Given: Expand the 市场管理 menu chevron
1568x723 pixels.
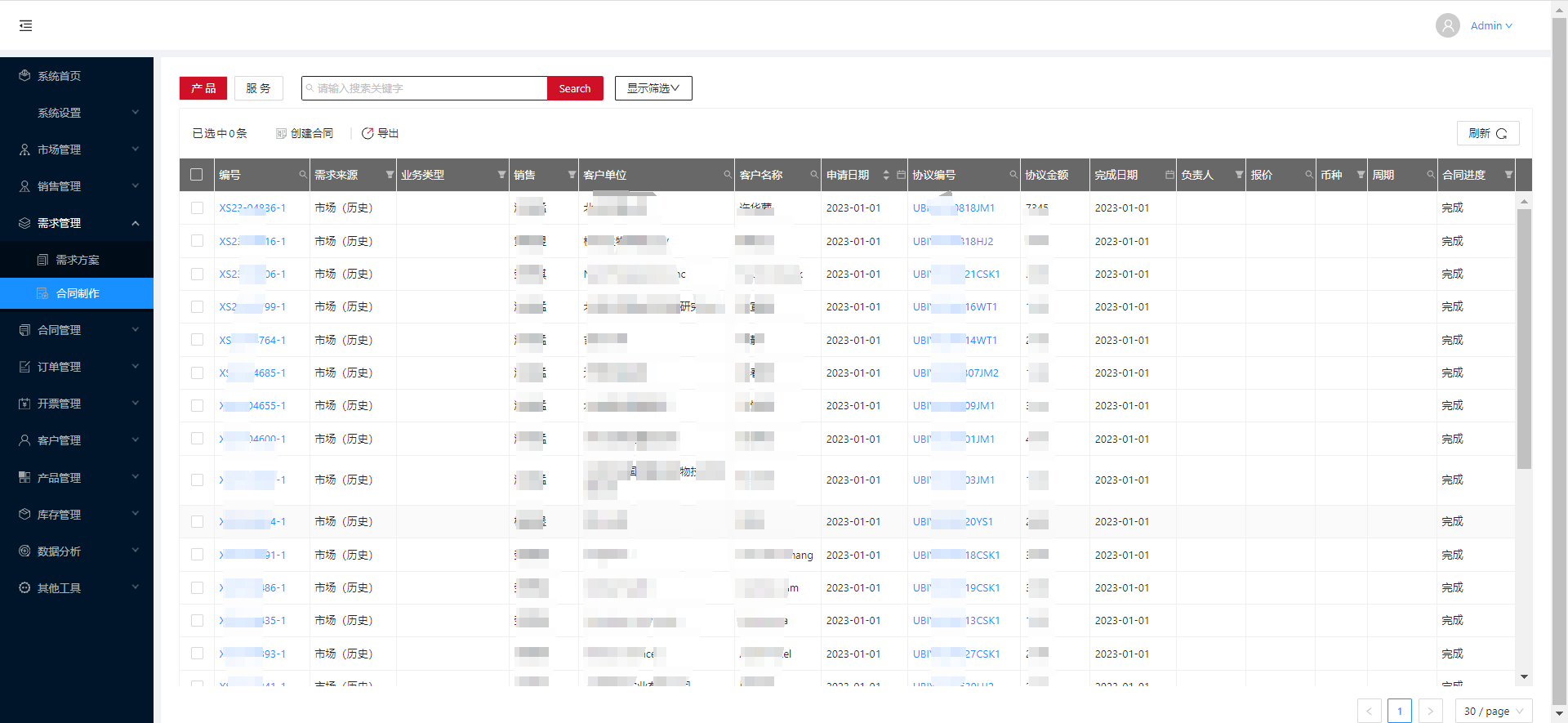Looking at the screenshot, I should (136, 150).
